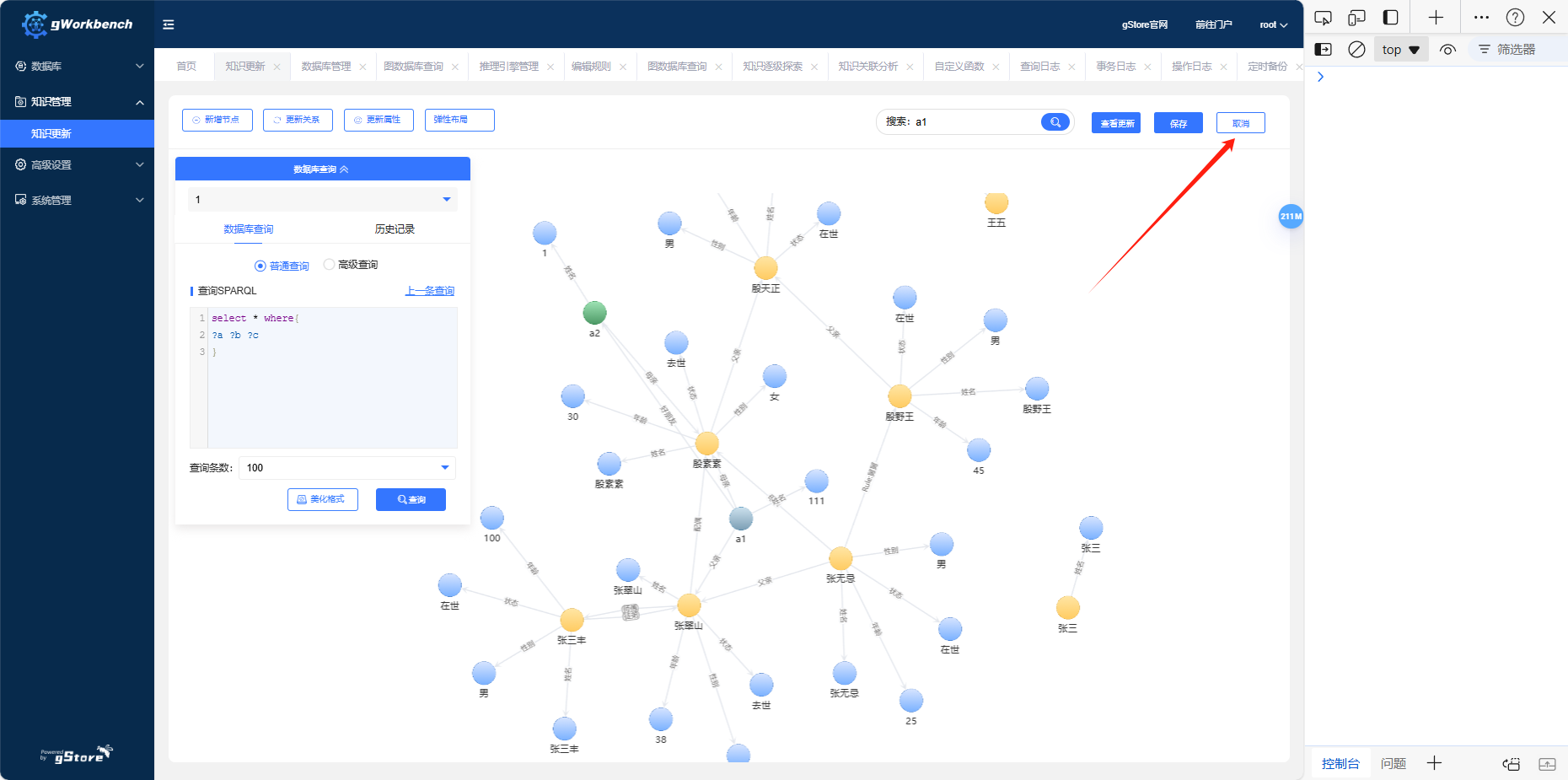Click the 上一条查询 link
The width and height of the screenshot is (1568, 780).
(429, 291)
